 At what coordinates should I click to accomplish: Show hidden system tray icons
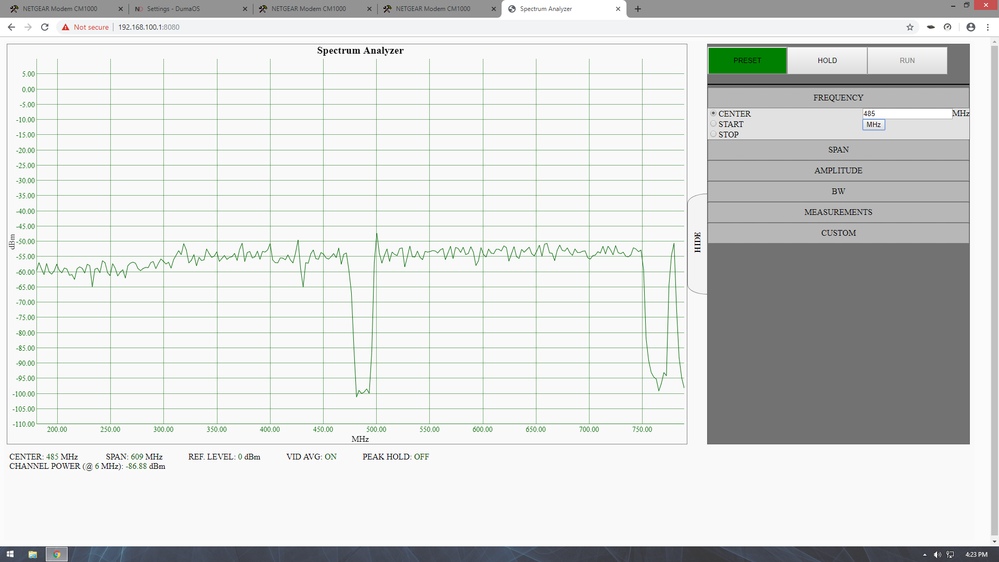924,555
